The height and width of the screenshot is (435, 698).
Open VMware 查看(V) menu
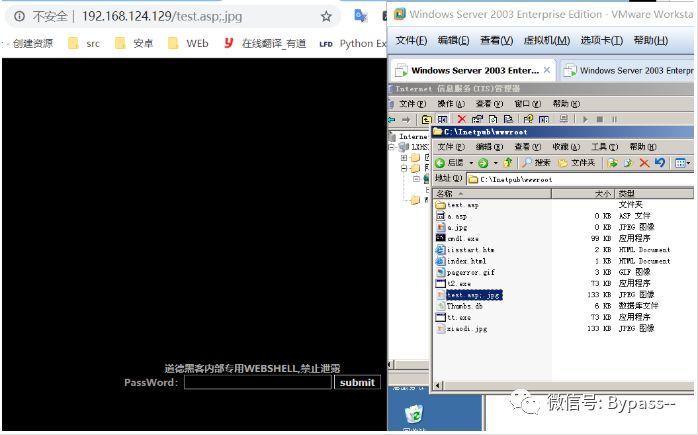(496, 41)
